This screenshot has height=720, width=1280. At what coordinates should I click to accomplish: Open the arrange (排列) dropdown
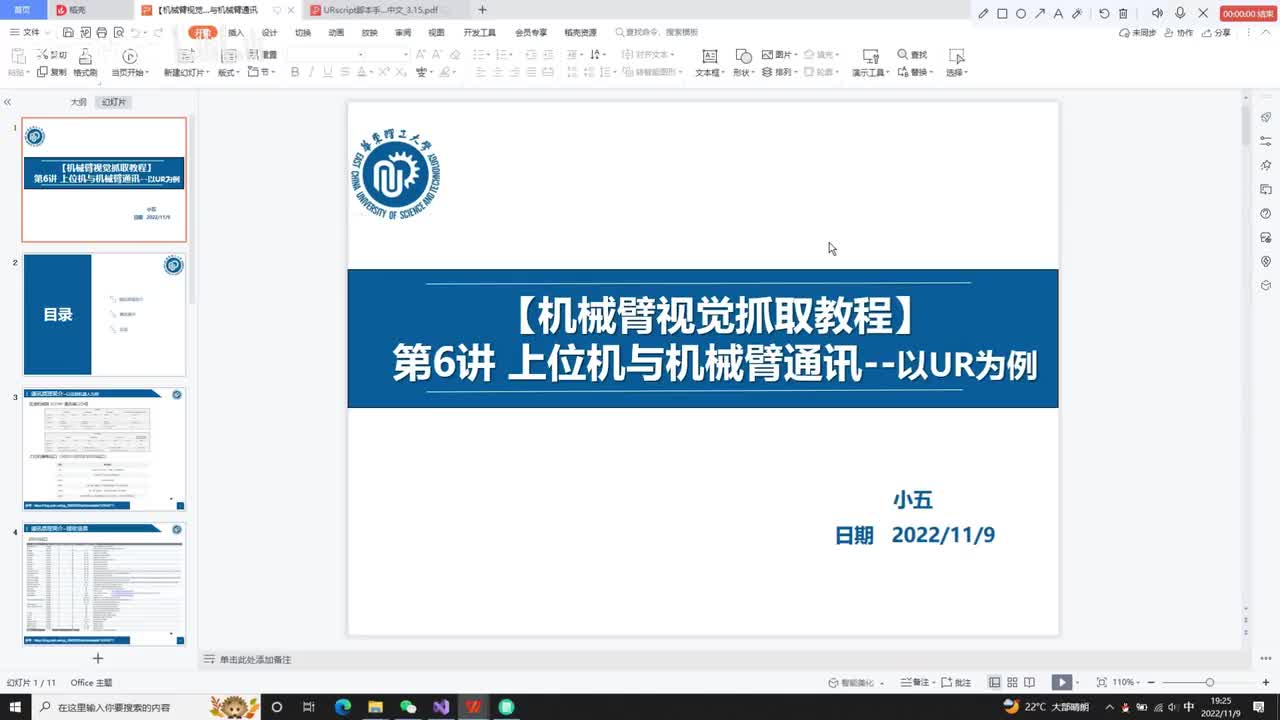[779, 72]
